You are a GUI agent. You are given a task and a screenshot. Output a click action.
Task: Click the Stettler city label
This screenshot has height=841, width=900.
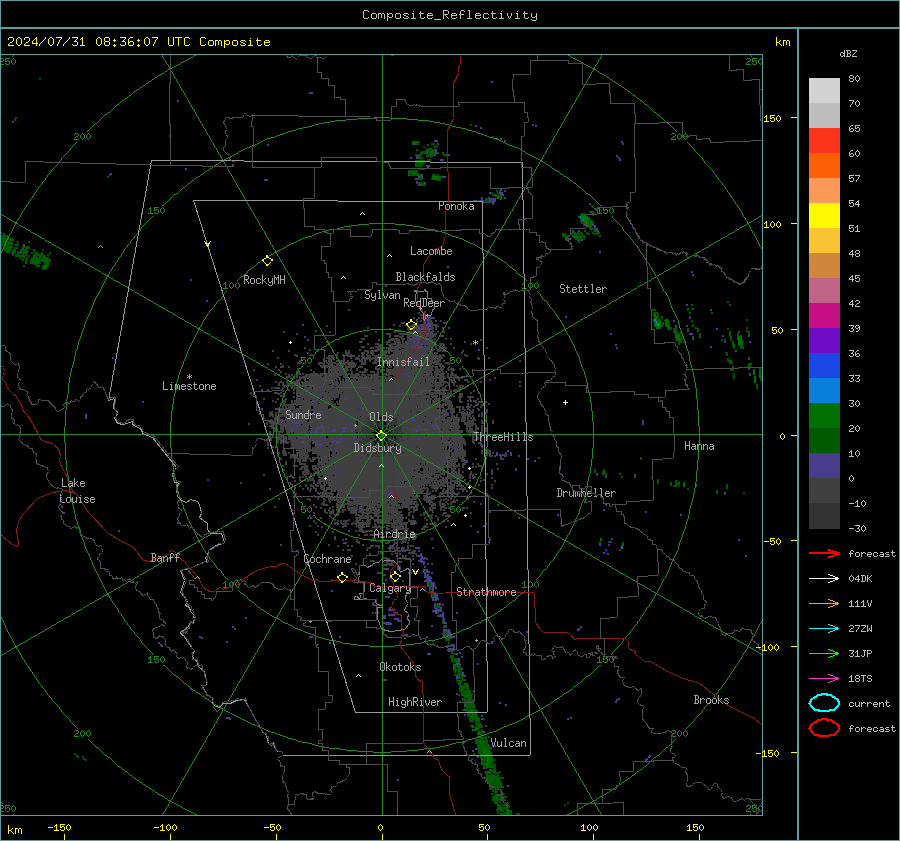pos(583,289)
